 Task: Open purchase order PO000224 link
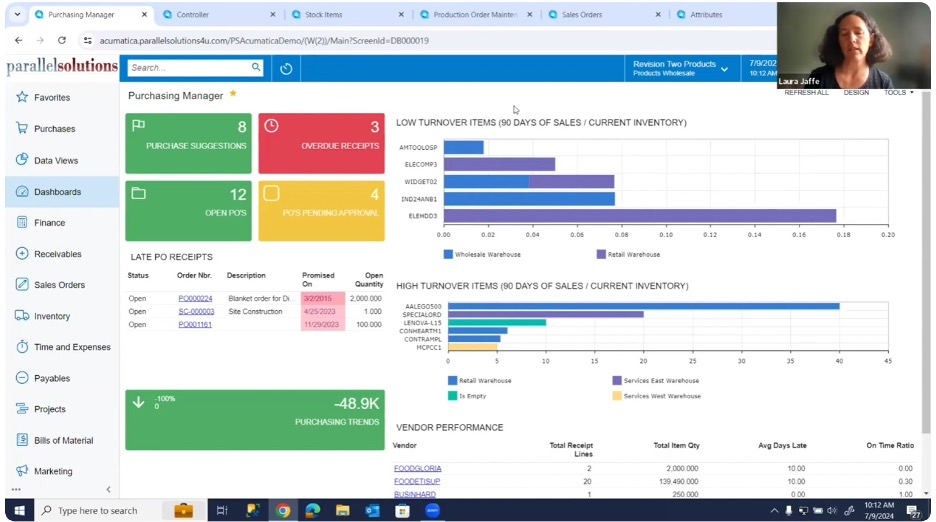[195, 298]
